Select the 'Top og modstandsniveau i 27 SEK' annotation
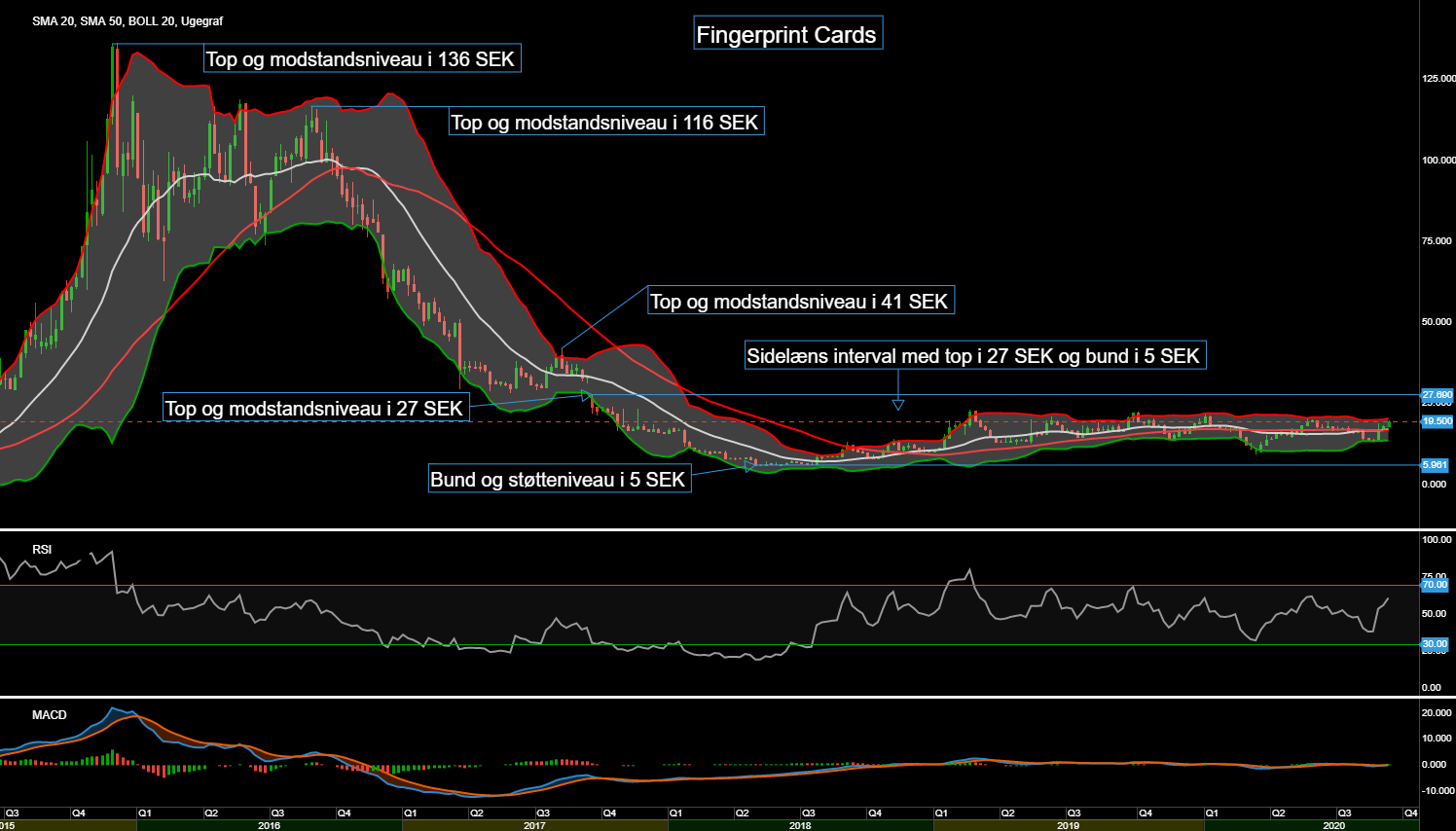The image size is (1456, 831). (x=315, y=408)
